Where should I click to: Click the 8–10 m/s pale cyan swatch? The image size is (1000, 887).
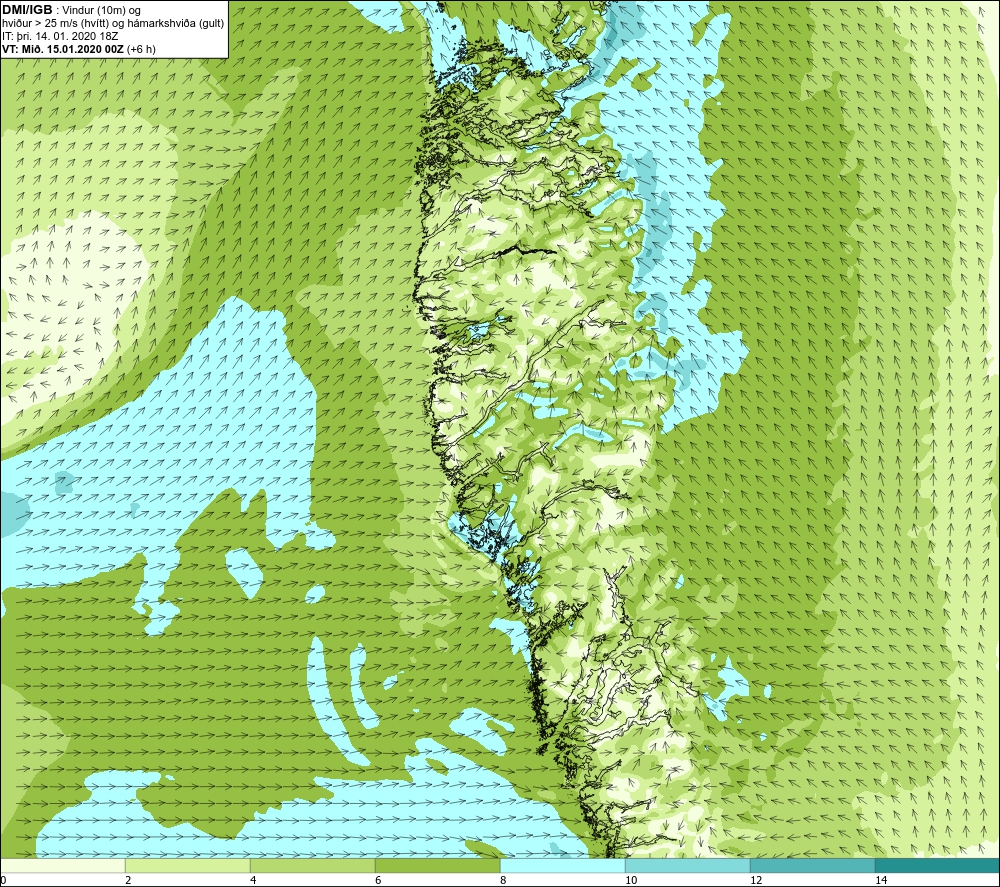pos(562,866)
